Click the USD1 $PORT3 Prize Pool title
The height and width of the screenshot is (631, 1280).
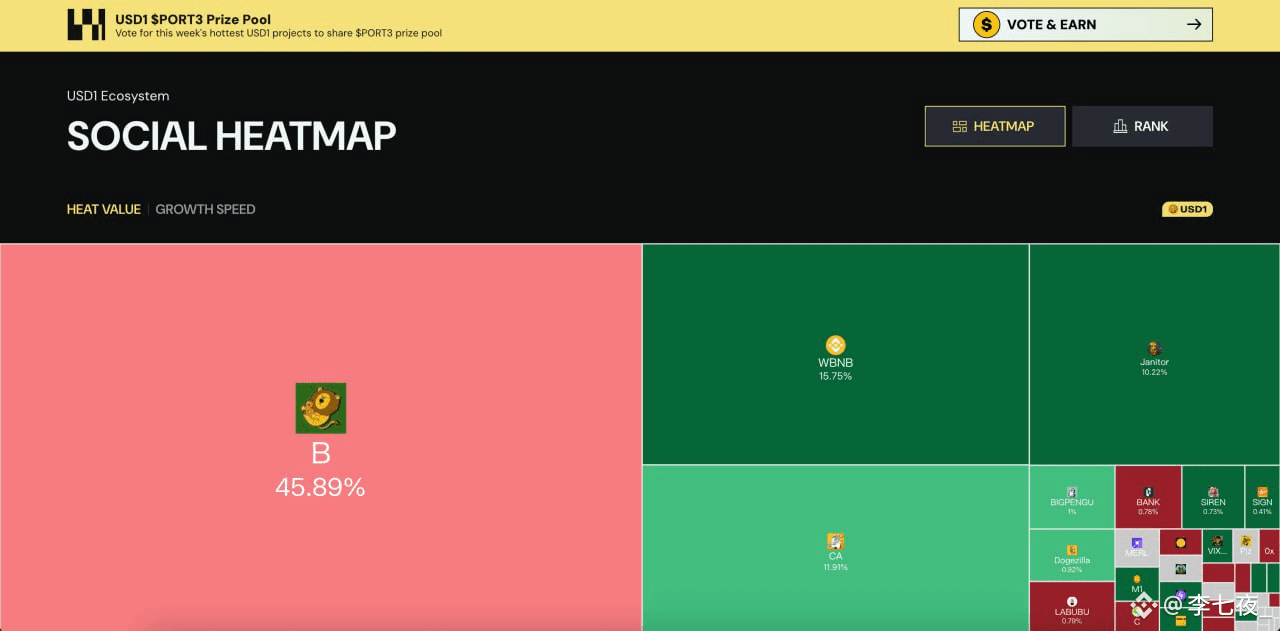tap(193, 19)
